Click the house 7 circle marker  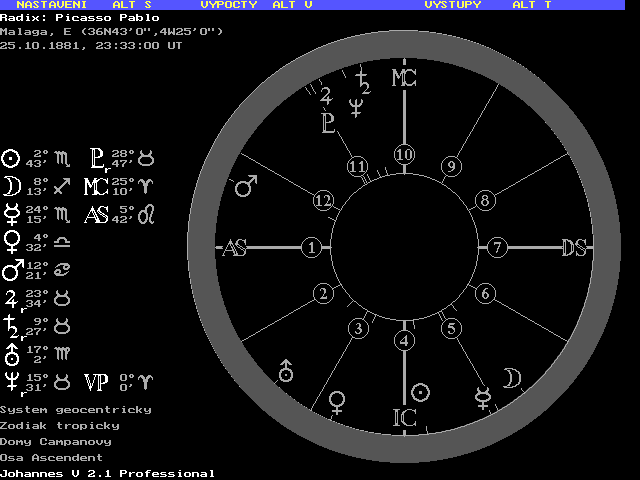497,248
